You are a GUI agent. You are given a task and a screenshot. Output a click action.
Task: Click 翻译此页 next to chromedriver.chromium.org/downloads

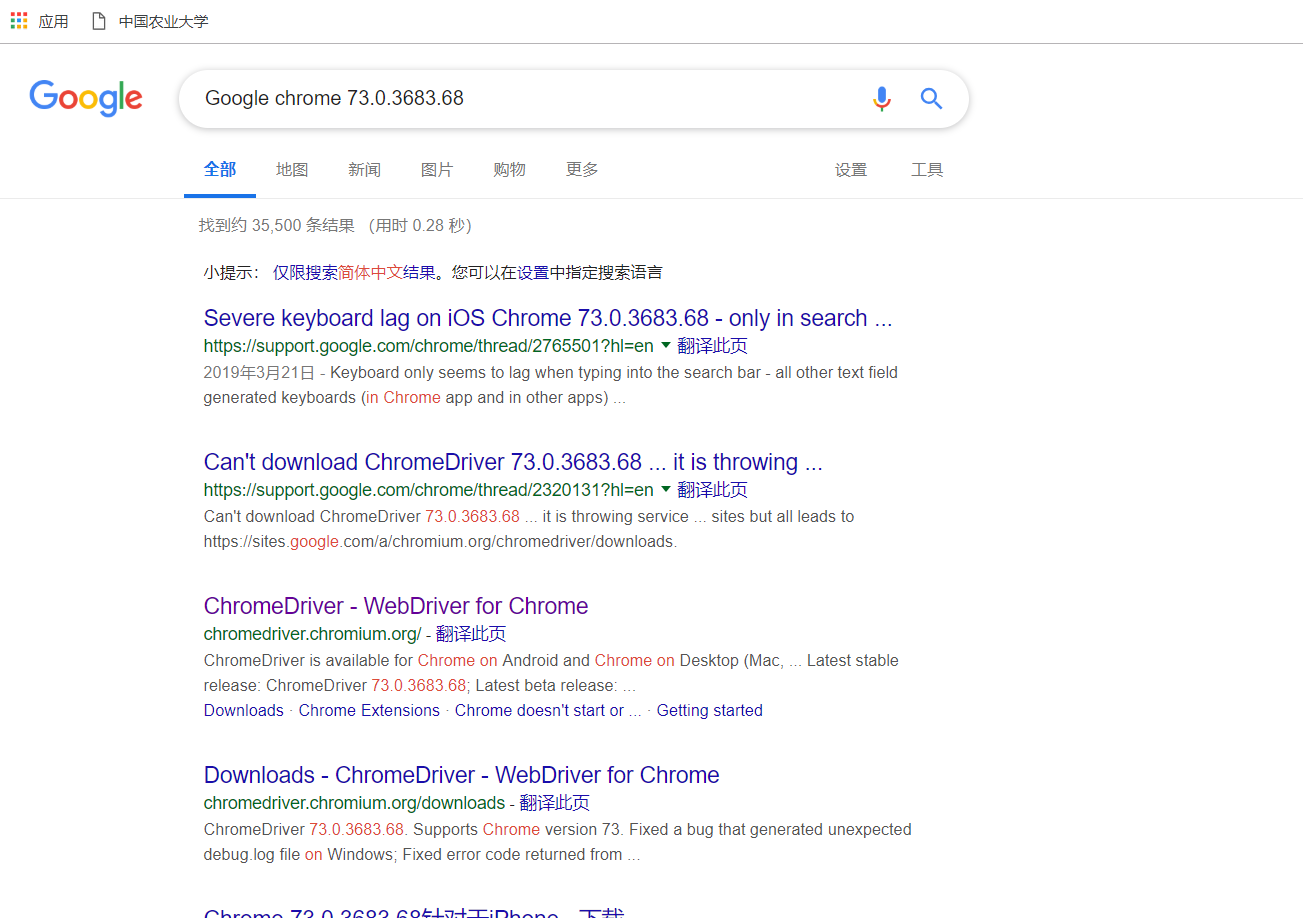pyautogui.click(x=554, y=802)
